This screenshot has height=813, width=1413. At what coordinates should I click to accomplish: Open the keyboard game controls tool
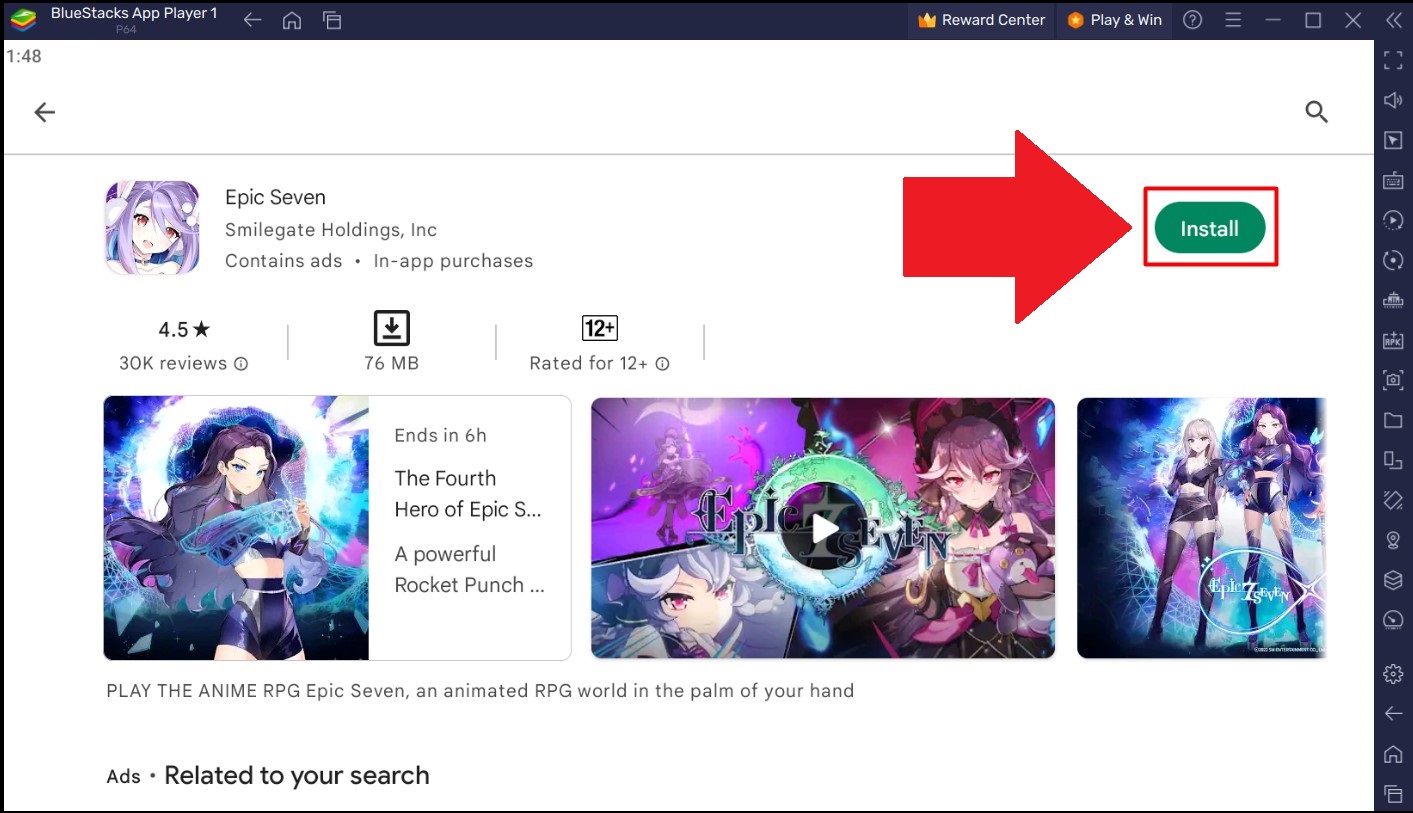pos(1392,180)
